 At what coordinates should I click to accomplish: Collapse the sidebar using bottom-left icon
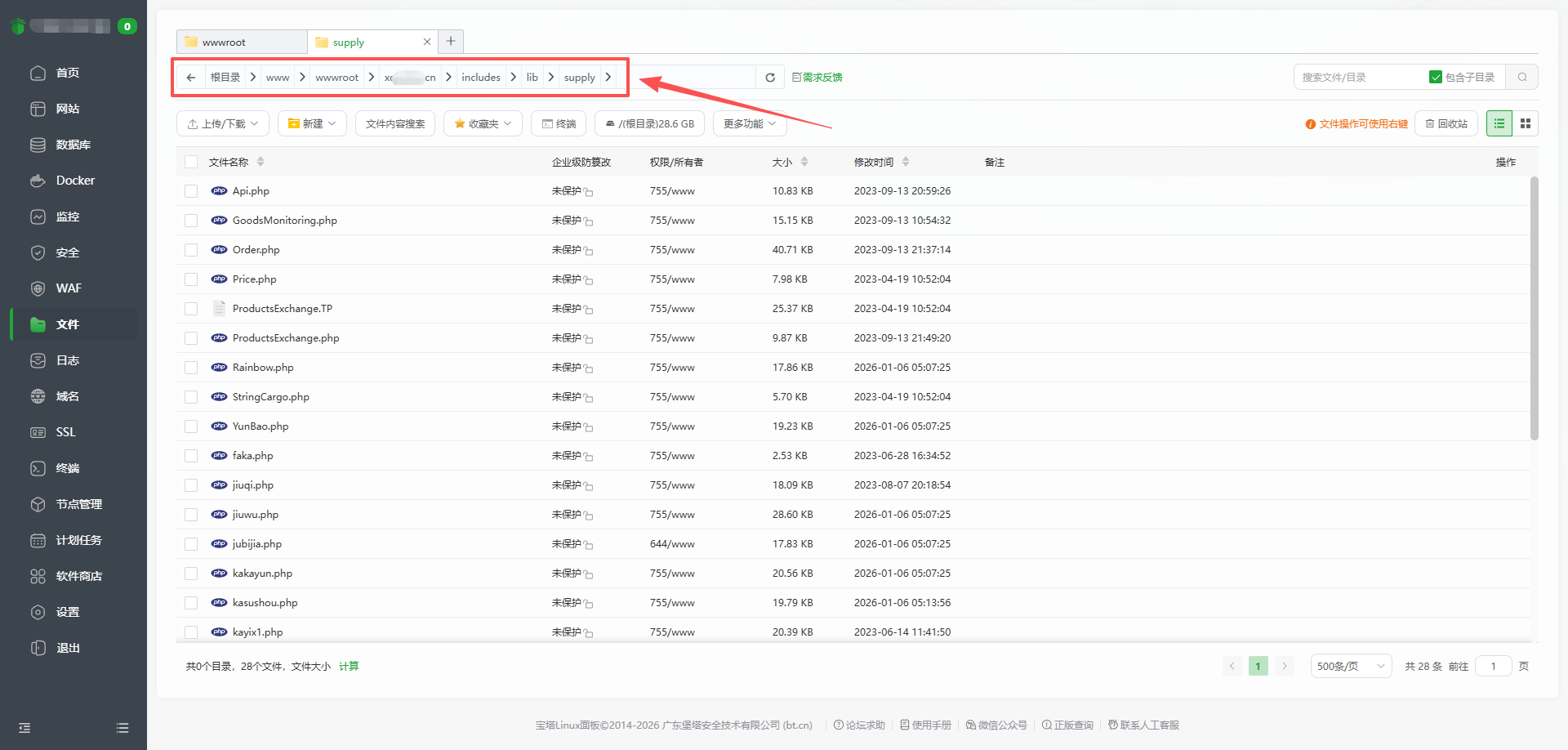click(x=24, y=728)
